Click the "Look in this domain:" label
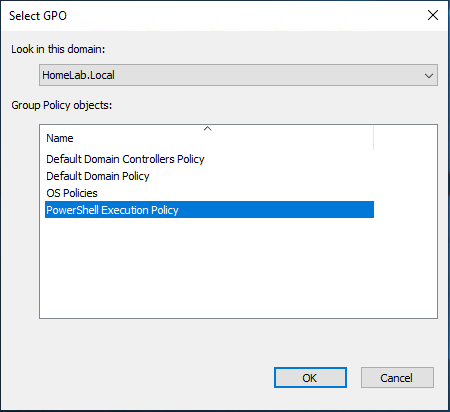450x412 pixels. [x=58, y=49]
